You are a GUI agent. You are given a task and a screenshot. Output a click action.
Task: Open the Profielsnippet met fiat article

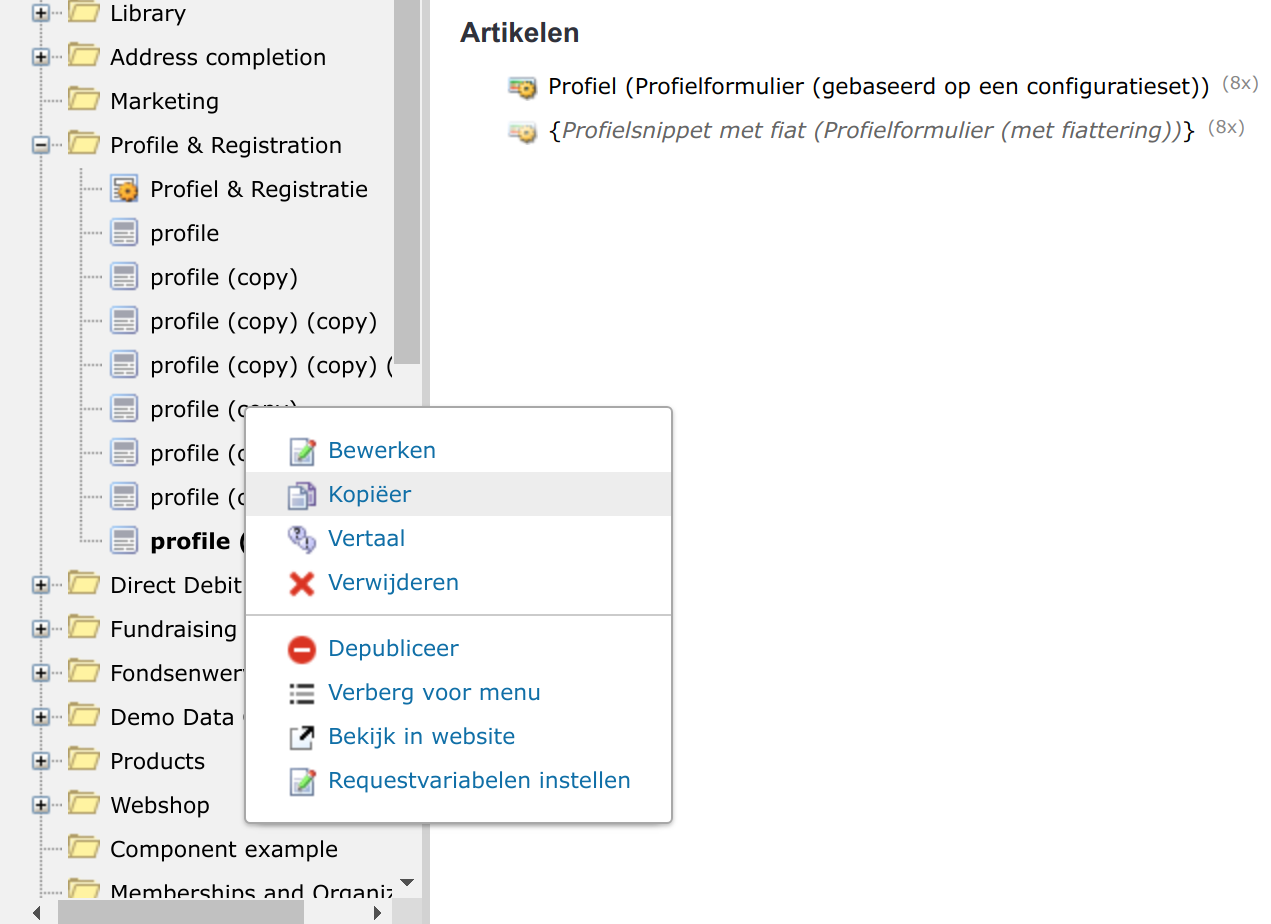click(872, 130)
